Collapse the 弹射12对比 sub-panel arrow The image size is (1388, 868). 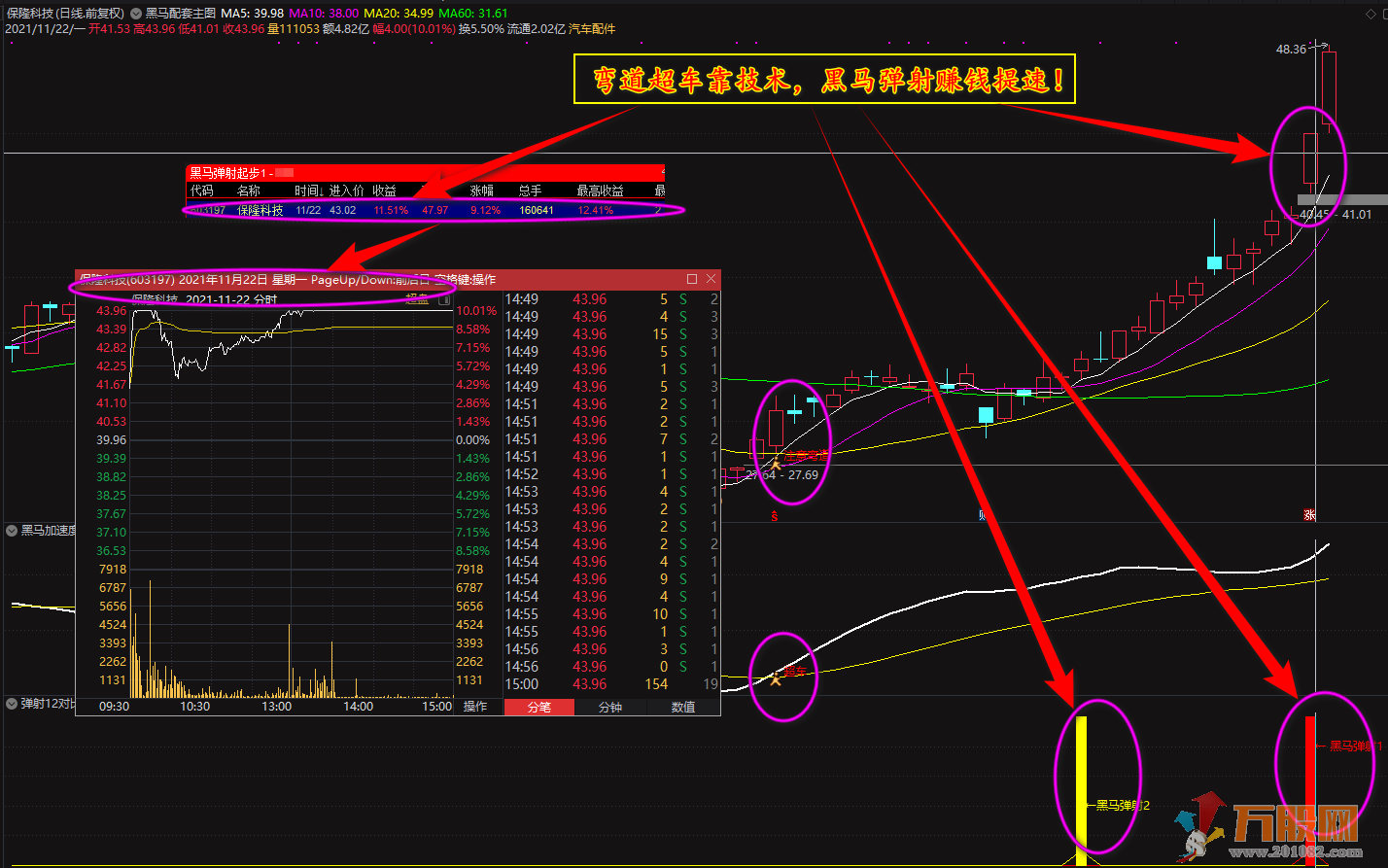click(12, 703)
